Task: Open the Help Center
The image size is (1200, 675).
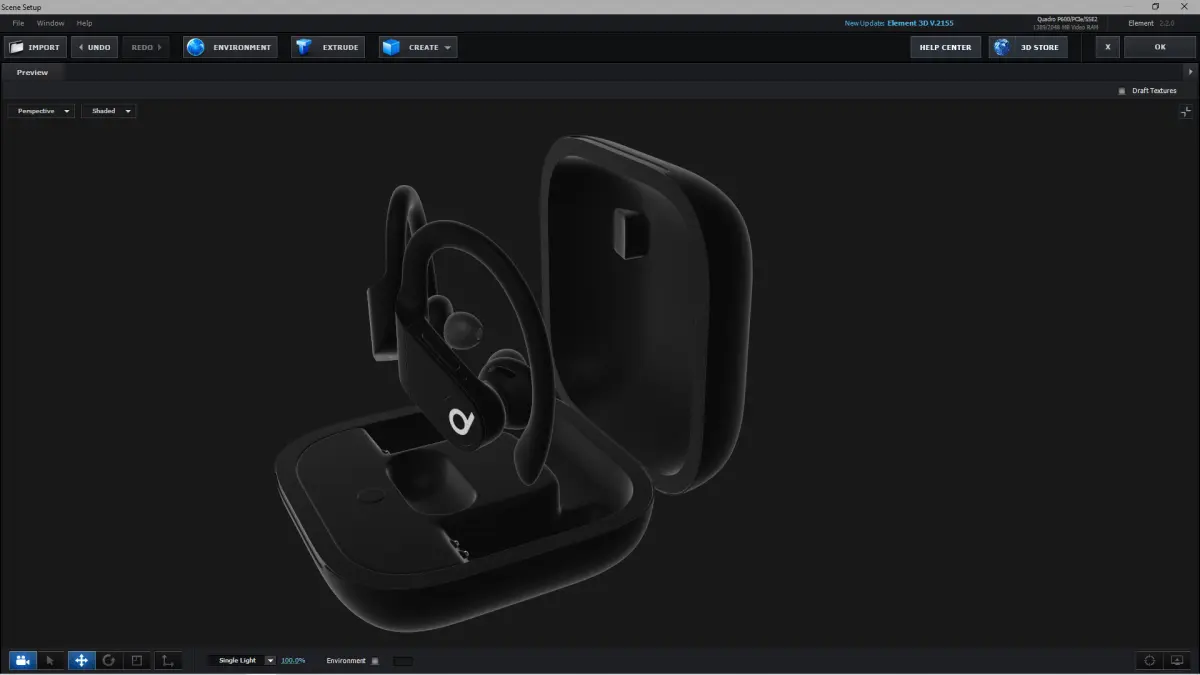Action: tap(945, 47)
